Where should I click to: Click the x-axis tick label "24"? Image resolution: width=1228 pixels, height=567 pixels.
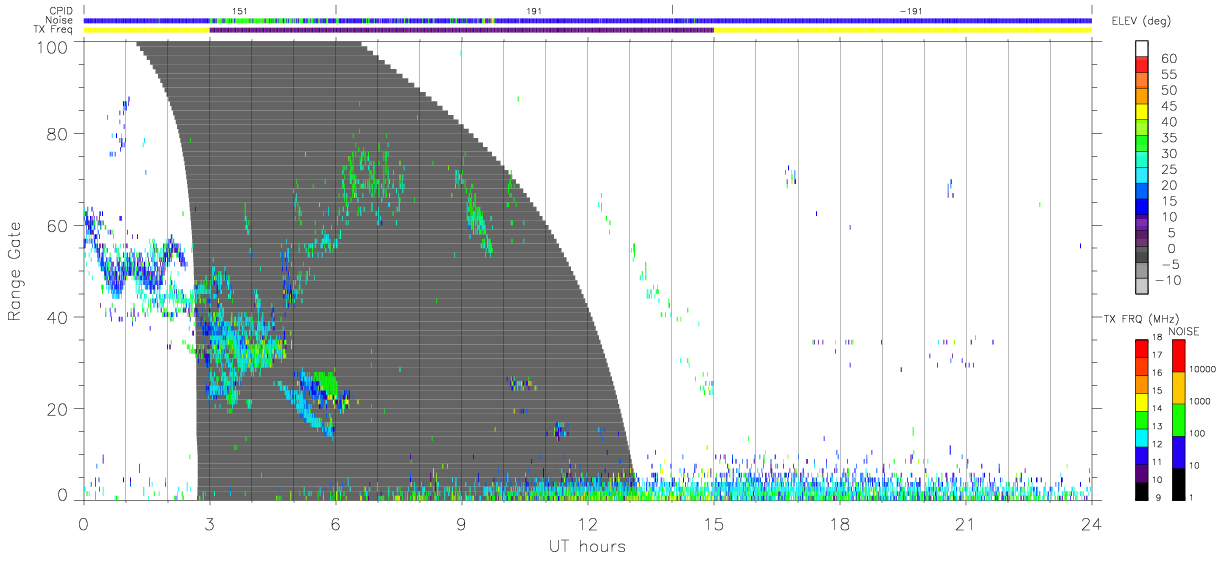(x=1091, y=524)
